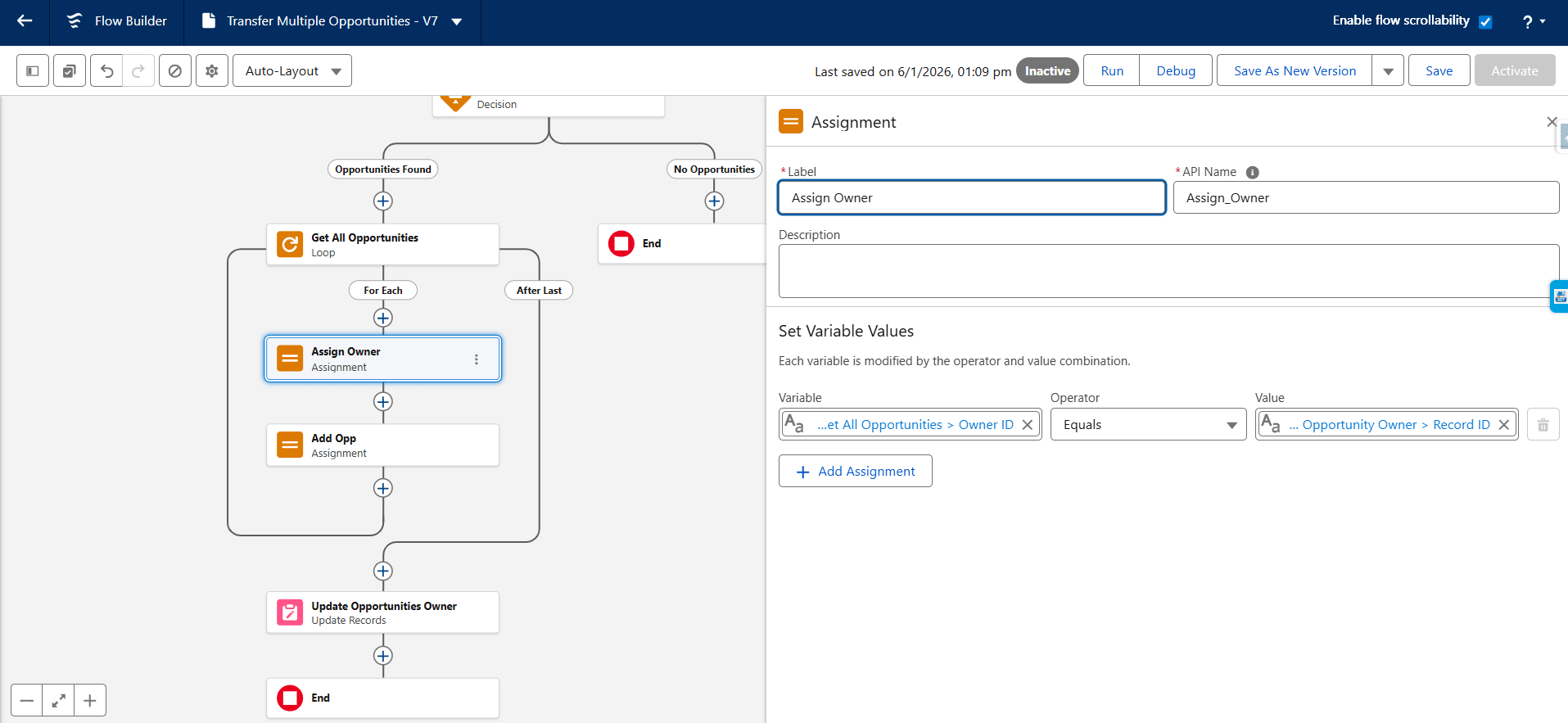This screenshot has width=1568, height=723.
Task: Expand the Save As New Version arrow
Action: pos(1388,71)
